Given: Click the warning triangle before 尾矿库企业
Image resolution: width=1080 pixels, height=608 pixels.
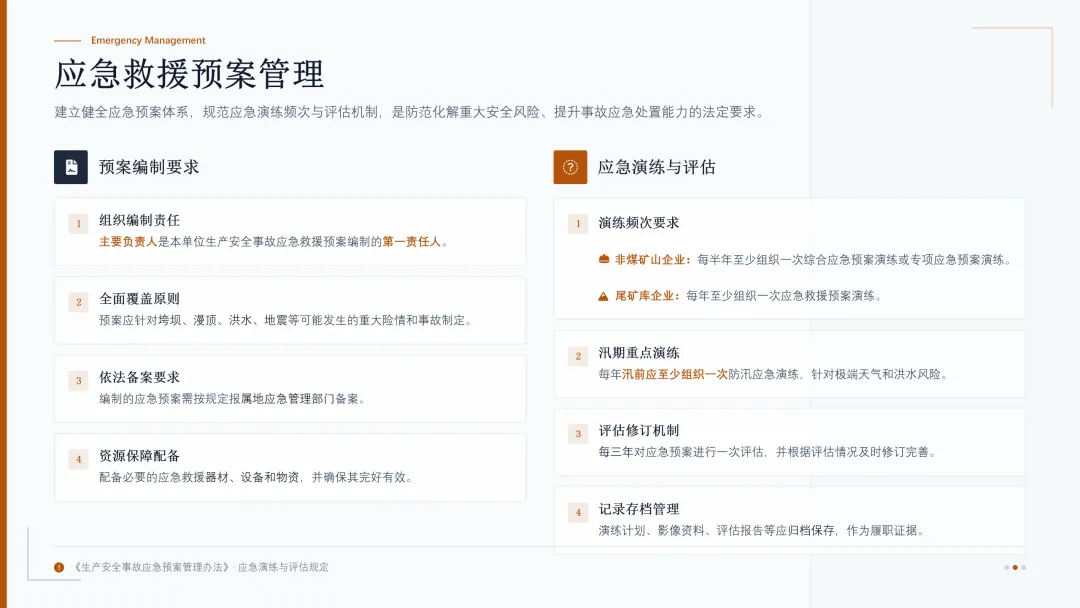Looking at the screenshot, I should [x=603, y=296].
